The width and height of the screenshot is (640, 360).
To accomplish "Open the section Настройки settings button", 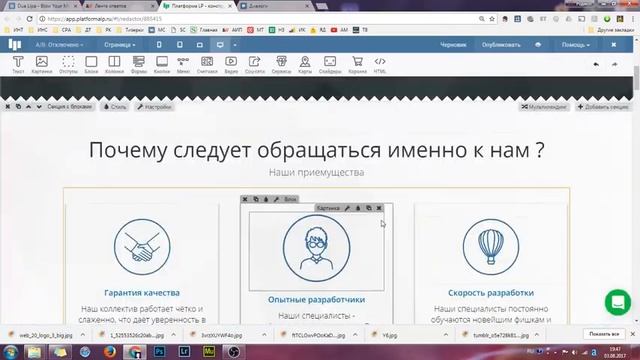I will (154, 107).
